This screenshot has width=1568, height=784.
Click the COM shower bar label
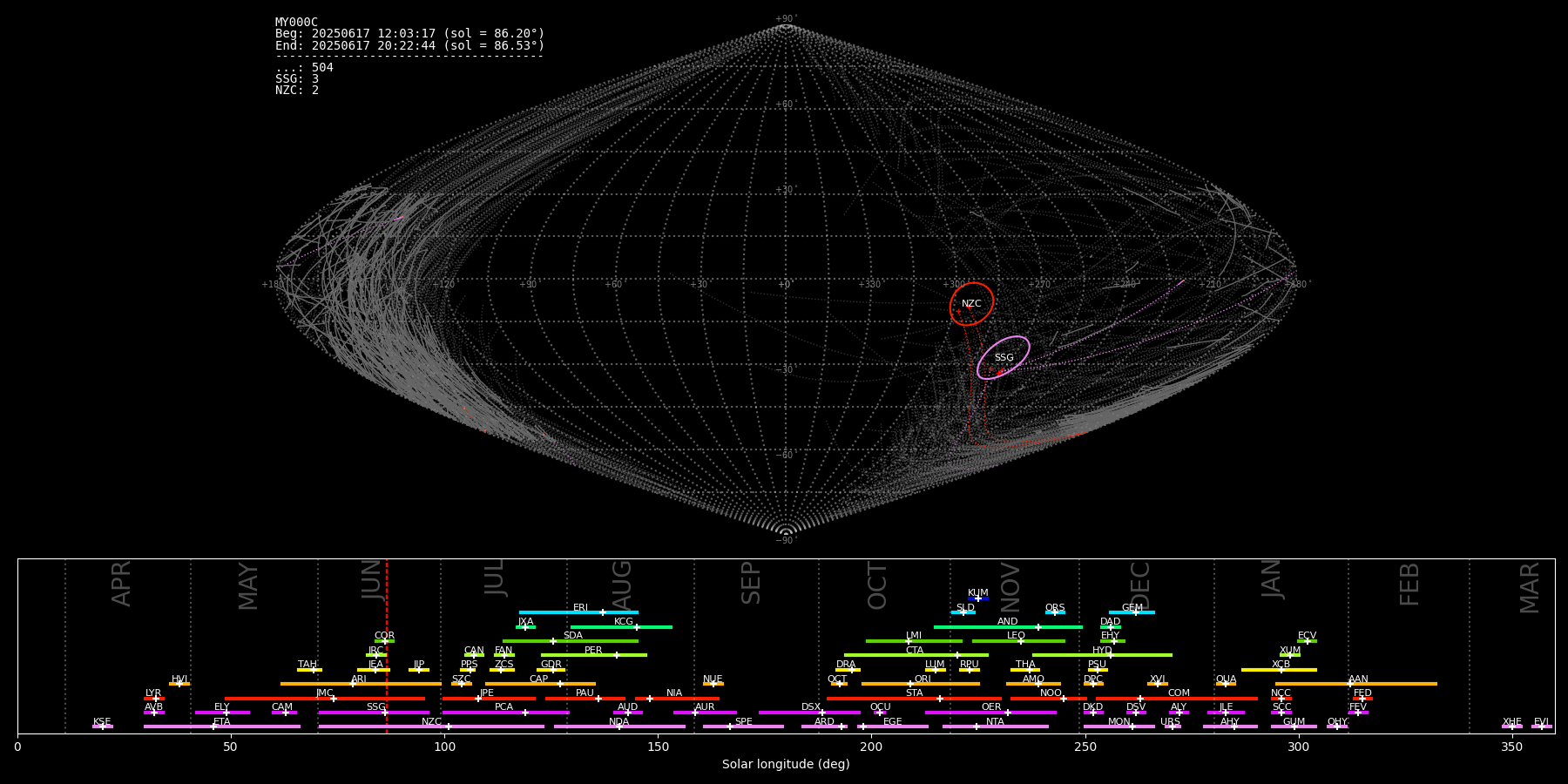pyautogui.click(x=1179, y=693)
